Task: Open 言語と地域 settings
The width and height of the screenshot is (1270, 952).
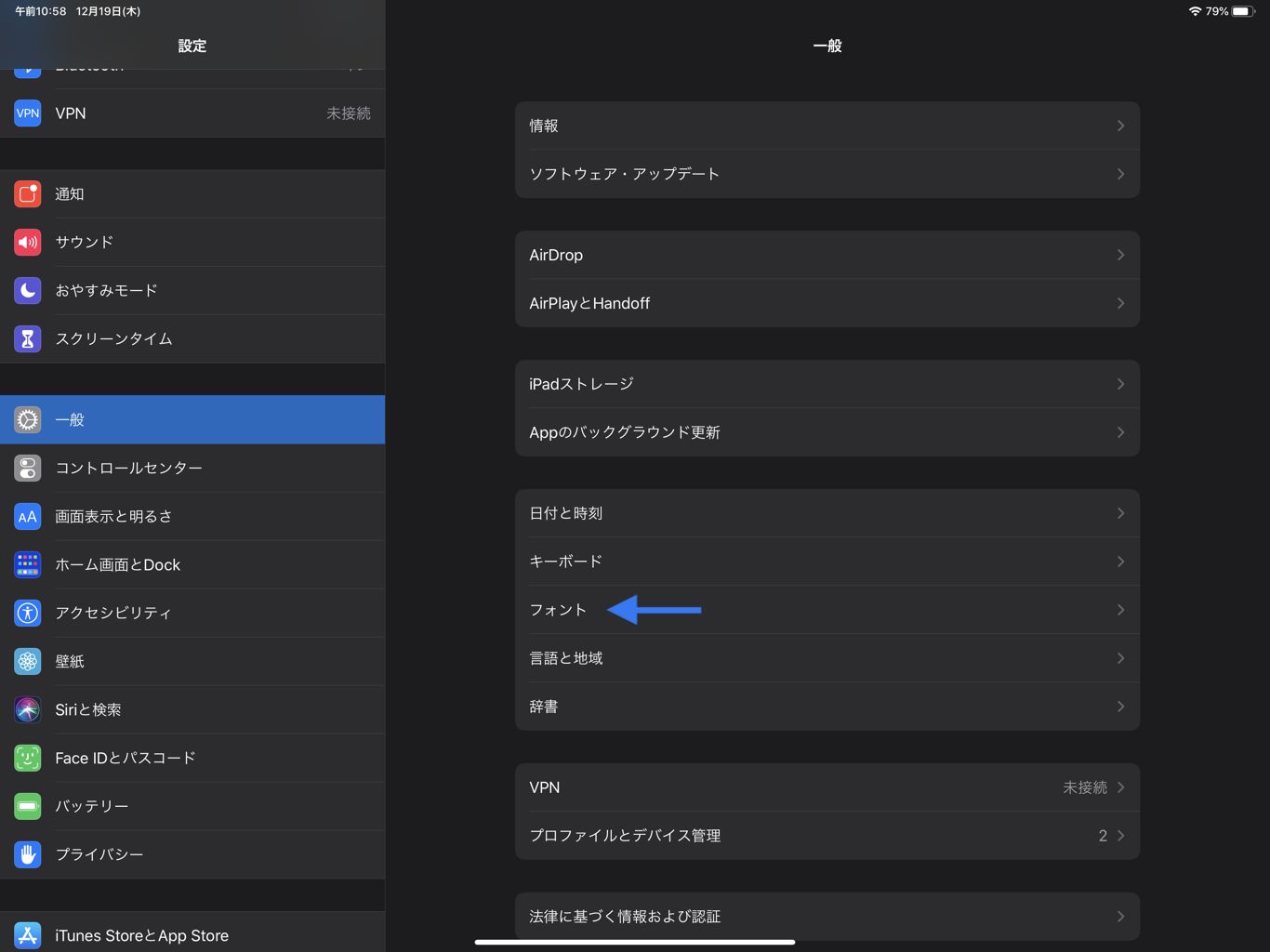Action: [827, 658]
